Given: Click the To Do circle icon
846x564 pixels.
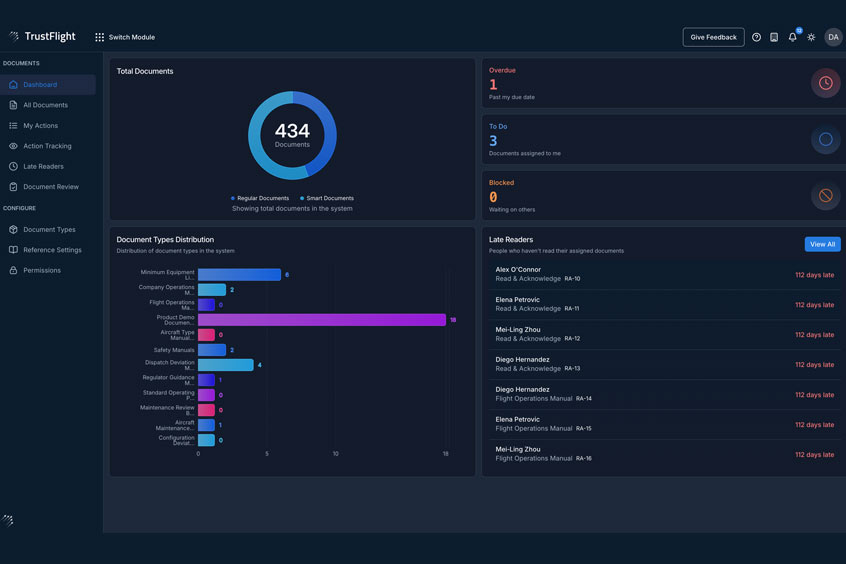Looking at the screenshot, I should 825,140.
